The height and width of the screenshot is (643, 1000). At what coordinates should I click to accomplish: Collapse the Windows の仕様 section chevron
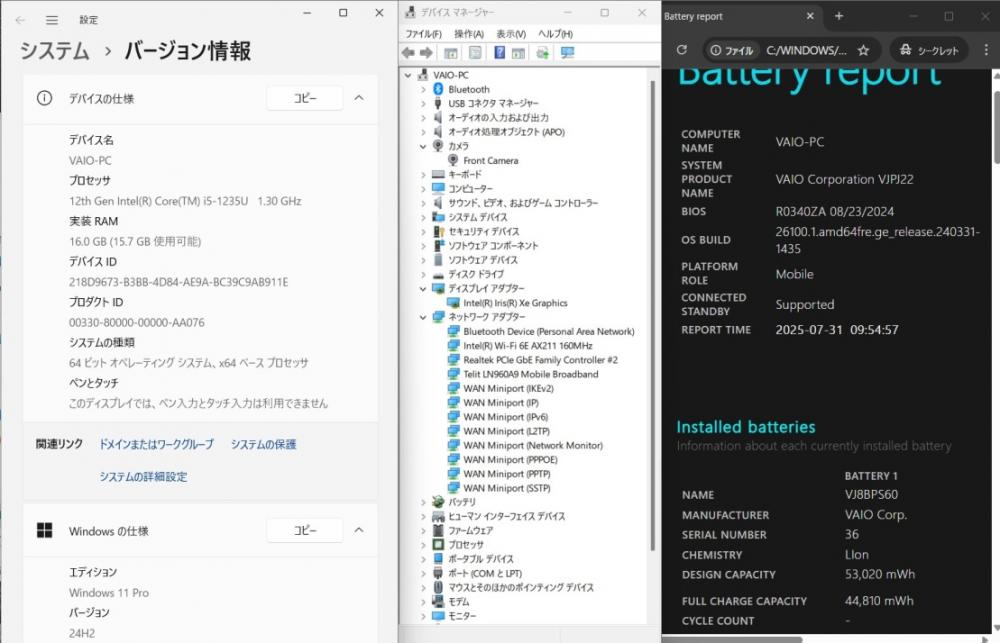(x=359, y=530)
